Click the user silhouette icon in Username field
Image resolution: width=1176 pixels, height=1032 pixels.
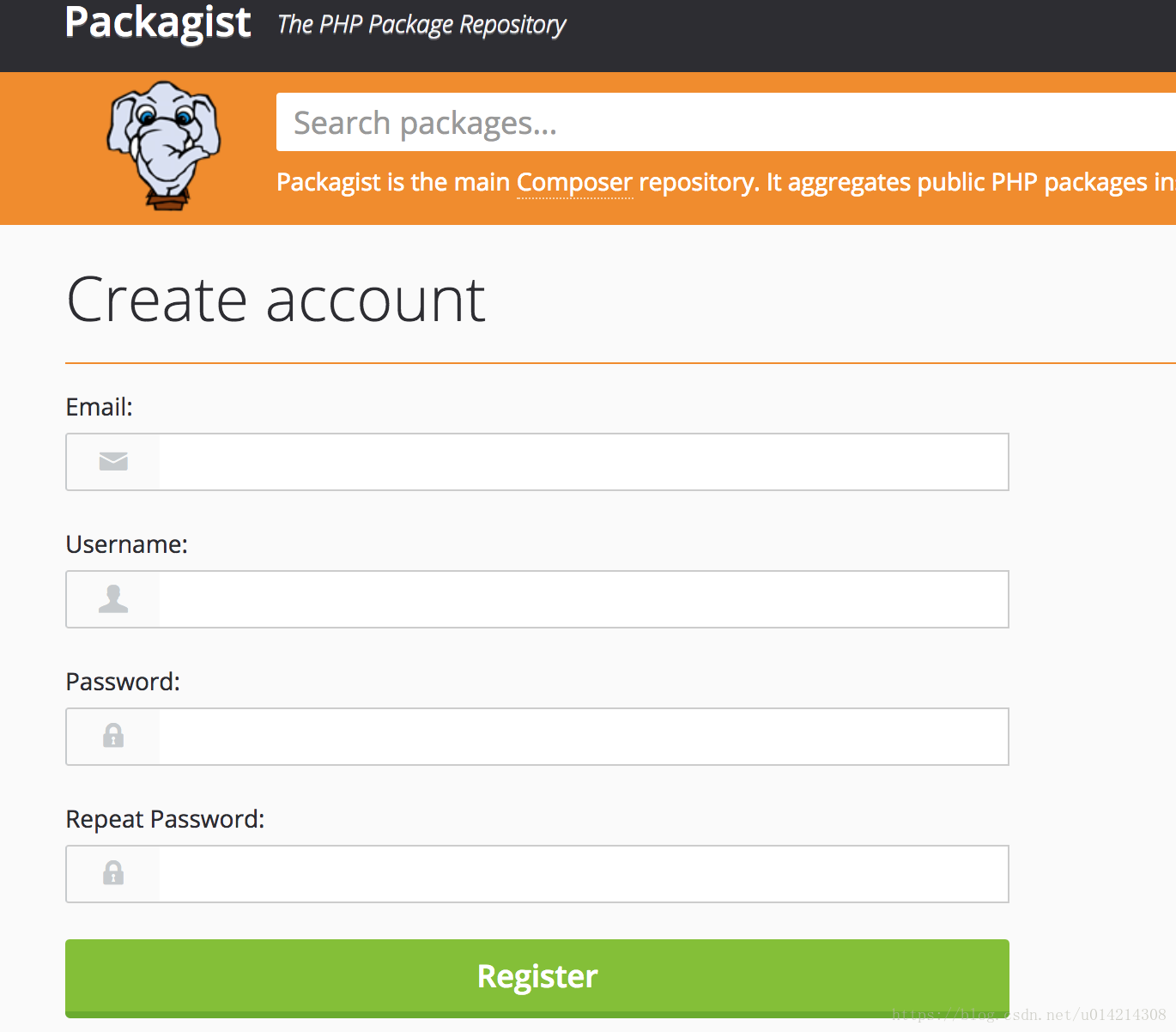coord(113,598)
